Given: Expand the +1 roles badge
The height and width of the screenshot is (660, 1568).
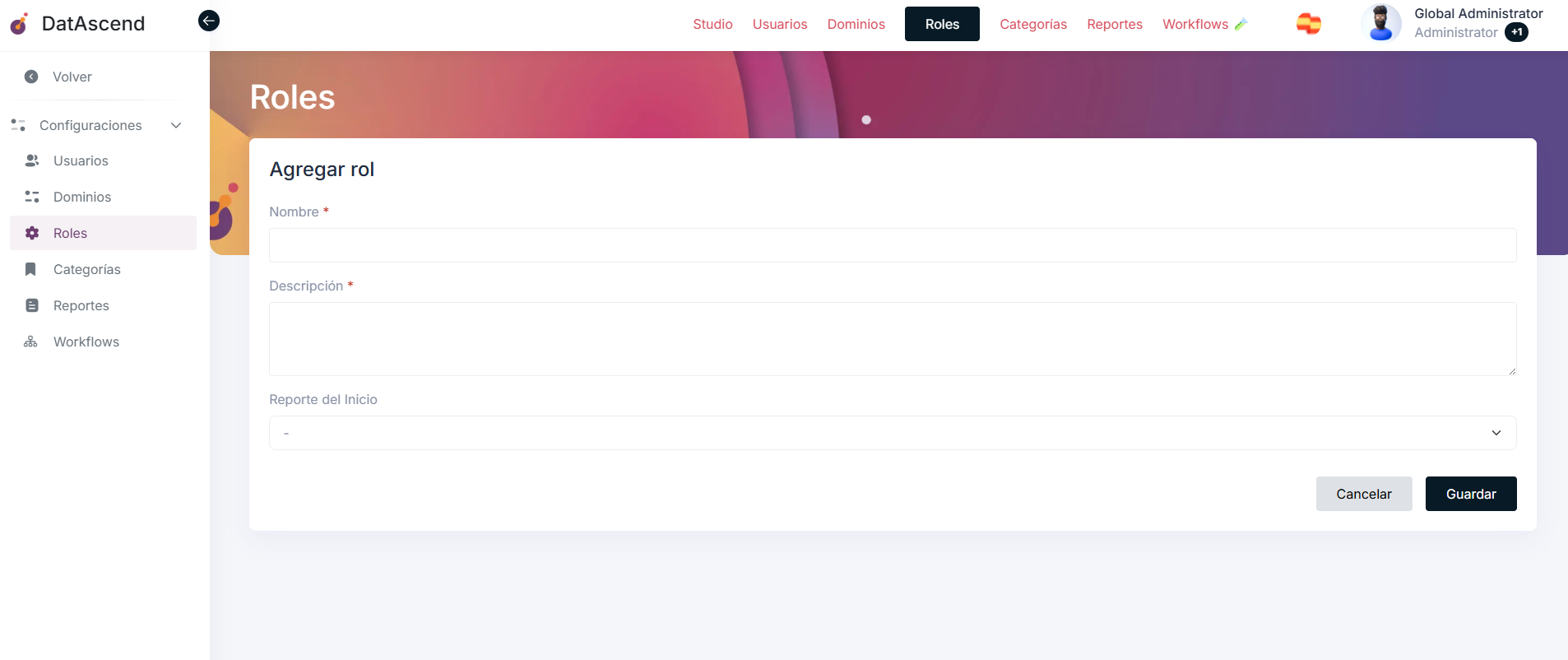Looking at the screenshot, I should (1516, 33).
